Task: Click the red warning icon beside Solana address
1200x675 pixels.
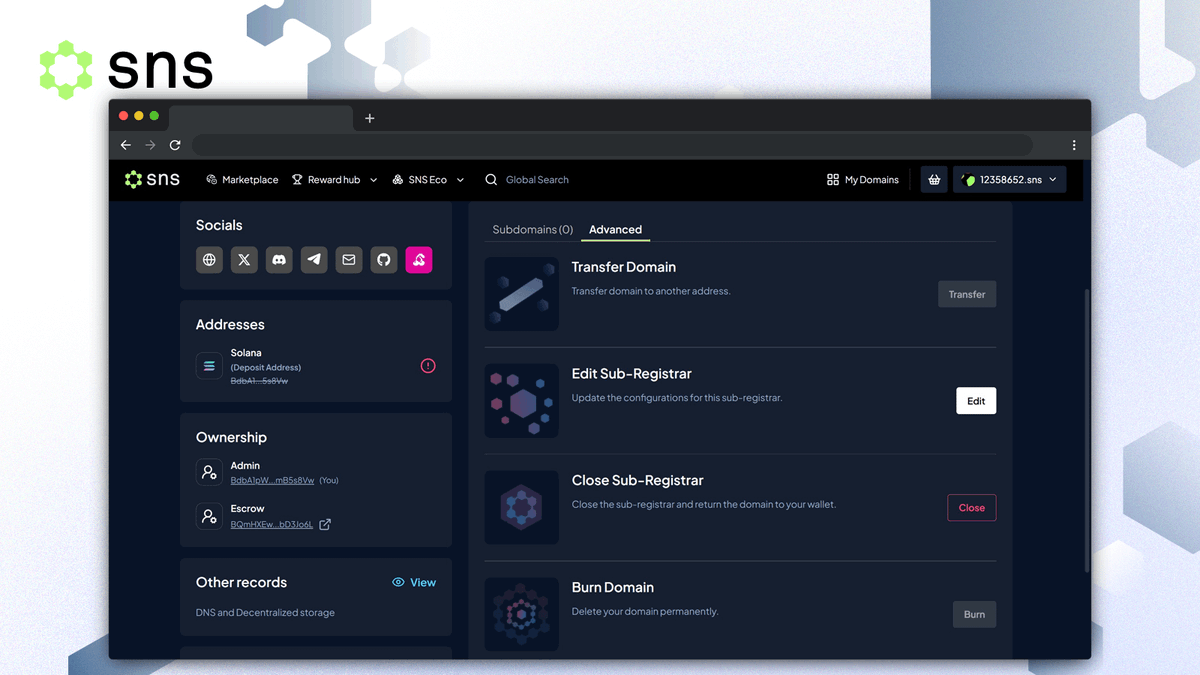Action: point(428,366)
